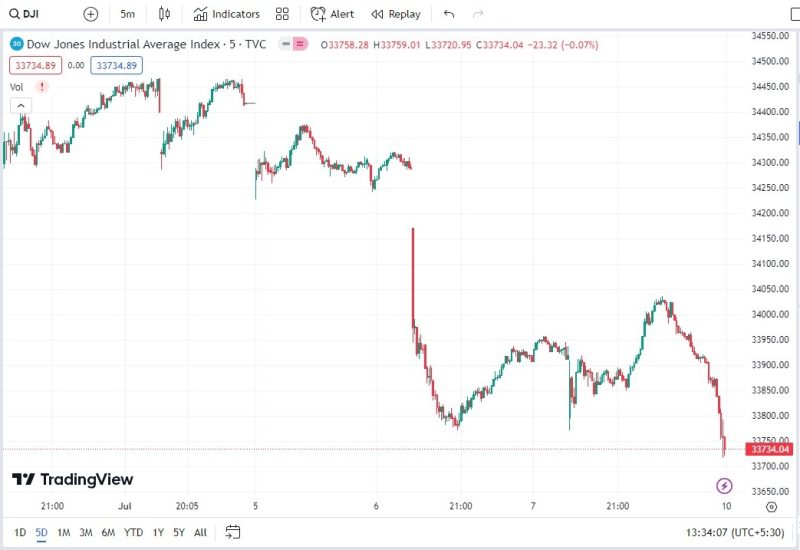
Task: Open the go-to-date calendar icon
Action: [x=233, y=532]
